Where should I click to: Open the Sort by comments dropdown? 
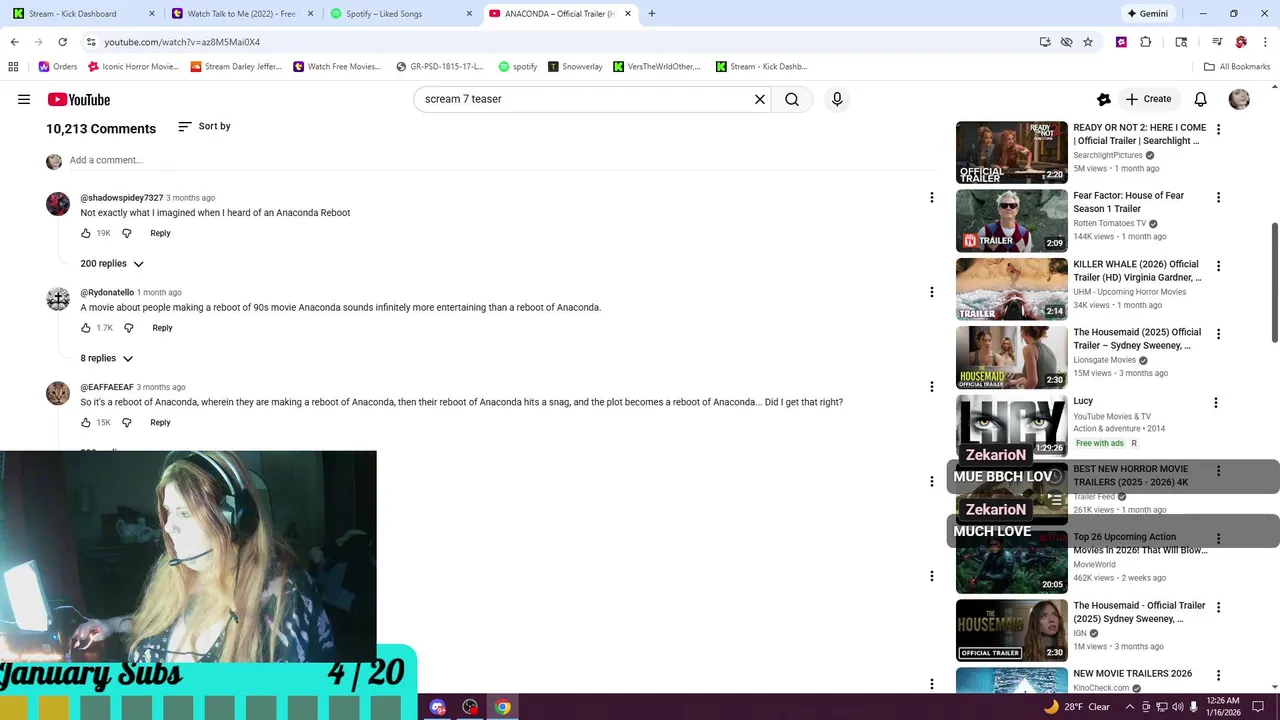pyautogui.click(x=204, y=126)
